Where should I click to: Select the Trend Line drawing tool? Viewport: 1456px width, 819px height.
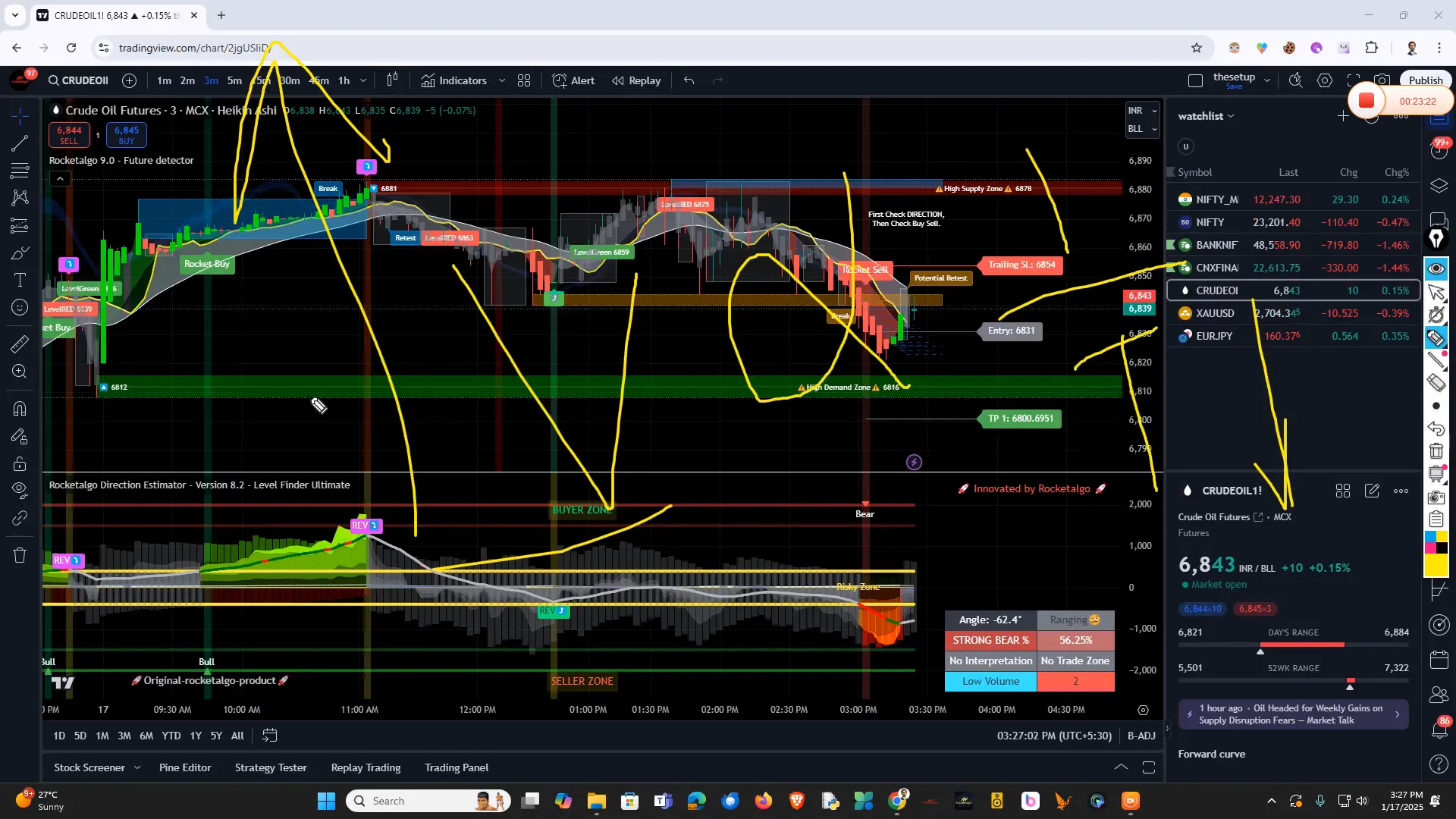tap(20, 144)
